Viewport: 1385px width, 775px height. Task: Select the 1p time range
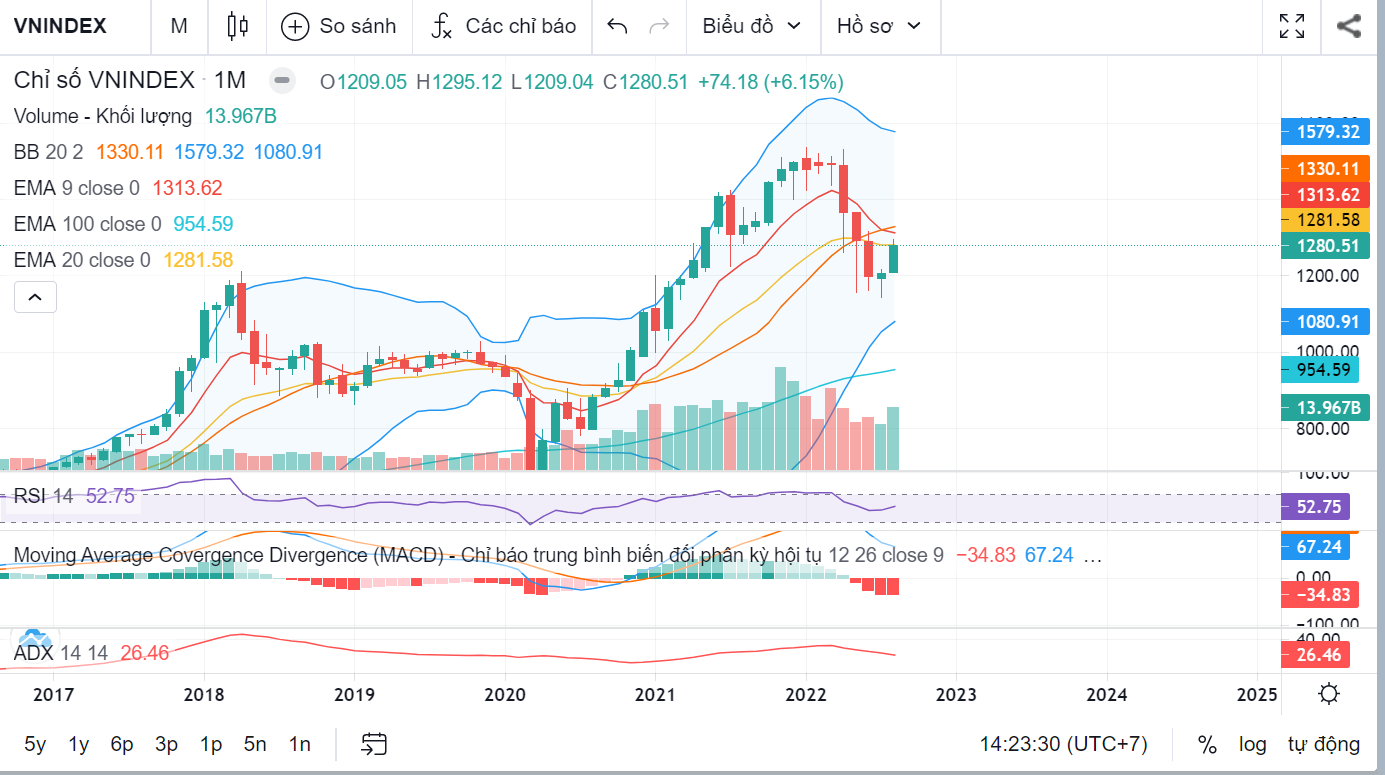click(211, 744)
